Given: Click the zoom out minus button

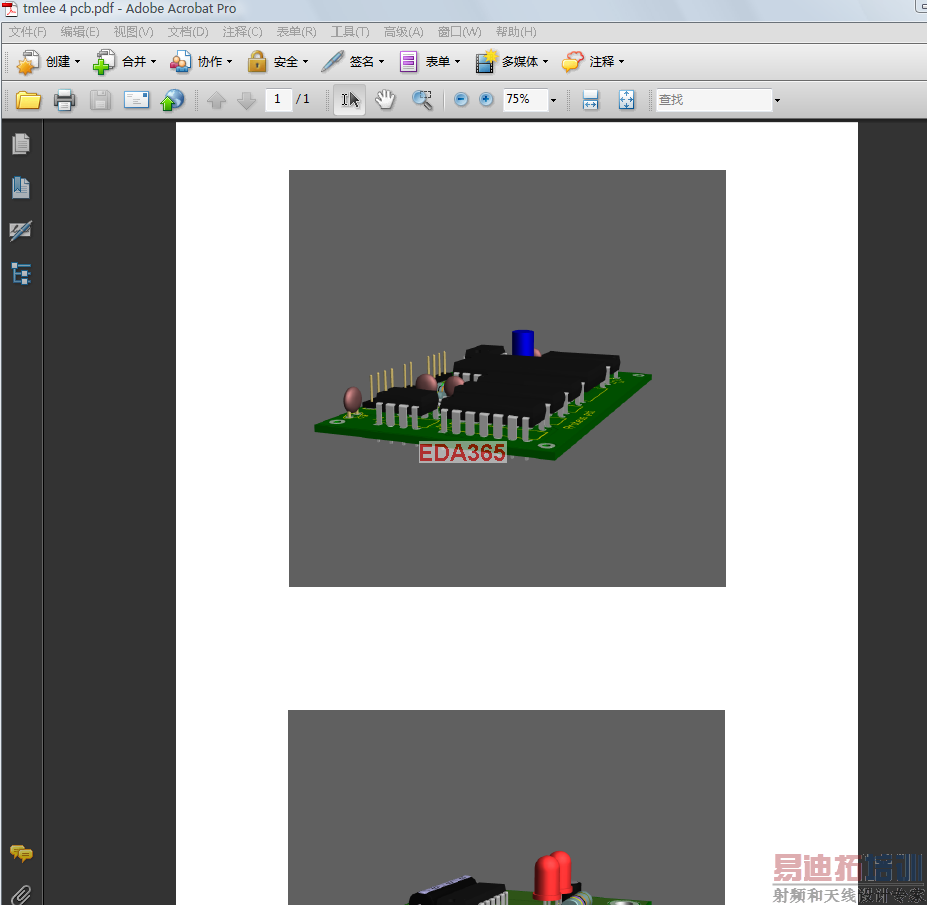Looking at the screenshot, I should pyautogui.click(x=461, y=99).
